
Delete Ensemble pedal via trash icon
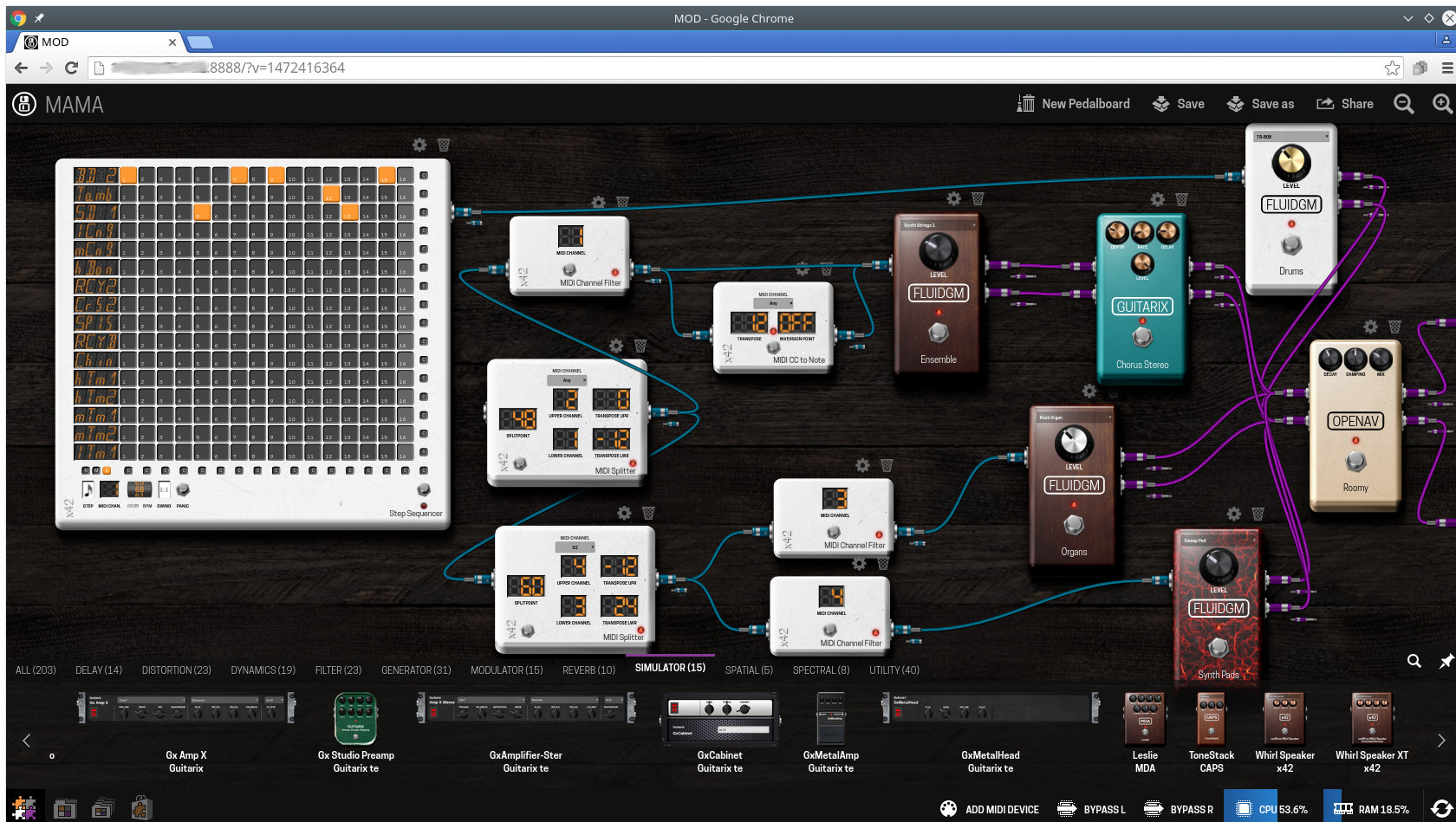pyautogui.click(x=978, y=198)
